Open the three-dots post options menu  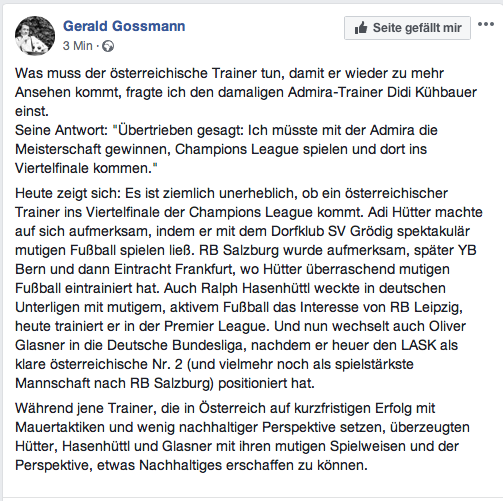pos(486,24)
